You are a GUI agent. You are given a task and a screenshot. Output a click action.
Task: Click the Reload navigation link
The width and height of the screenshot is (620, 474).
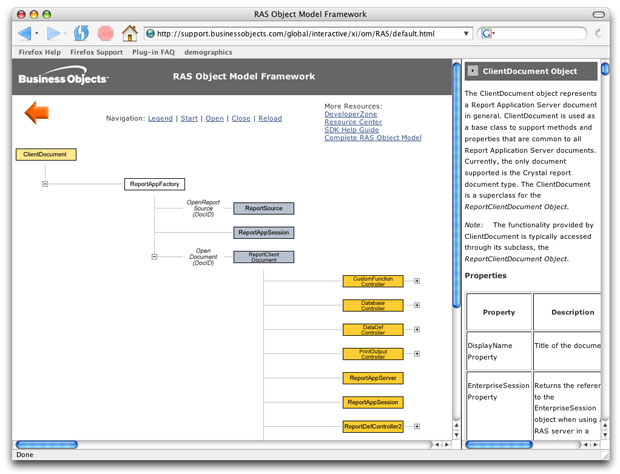pyautogui.click(x=270, y=118)
